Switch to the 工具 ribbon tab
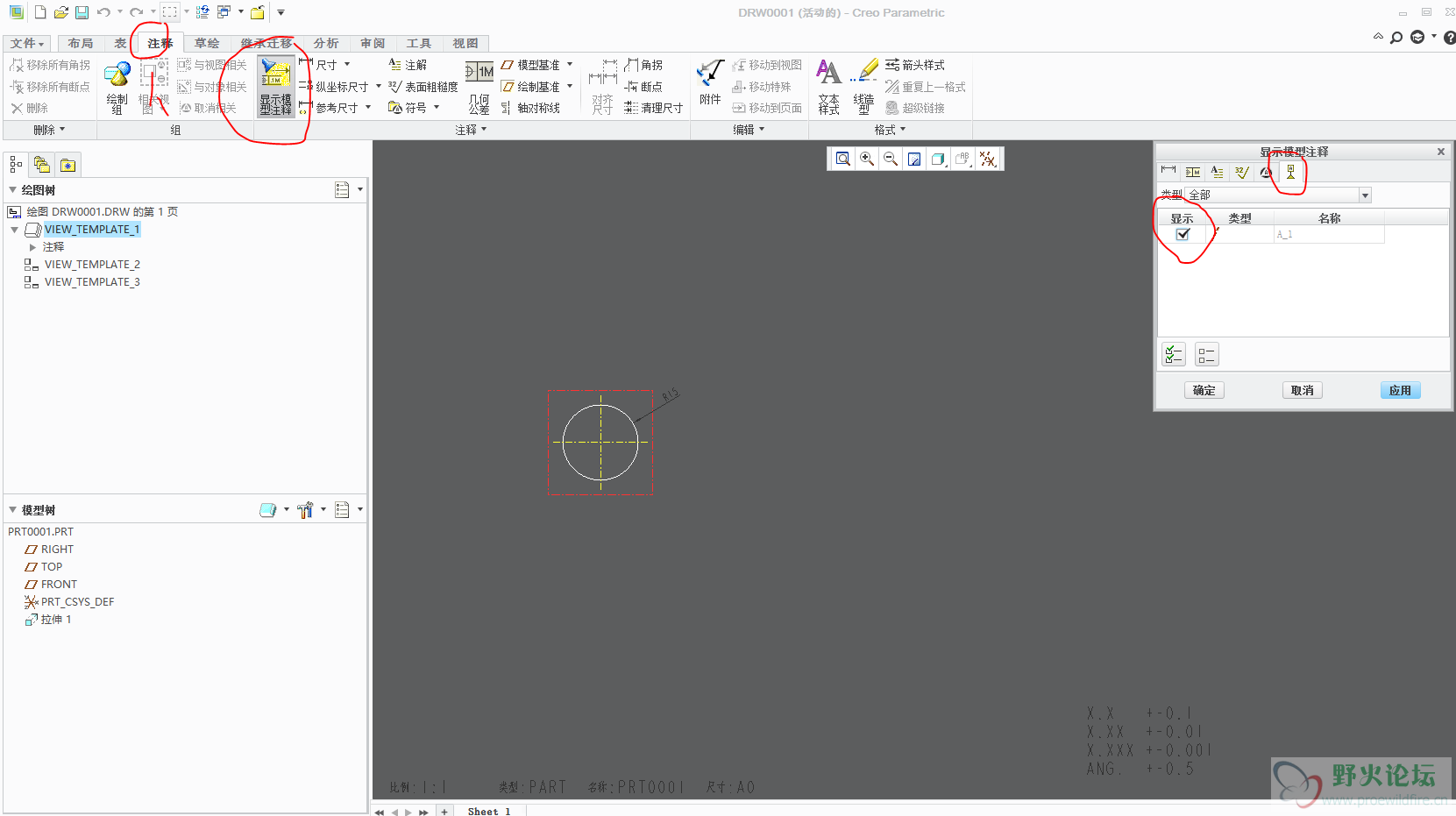This screenshot has height=816, width=1456. [419, 43]
